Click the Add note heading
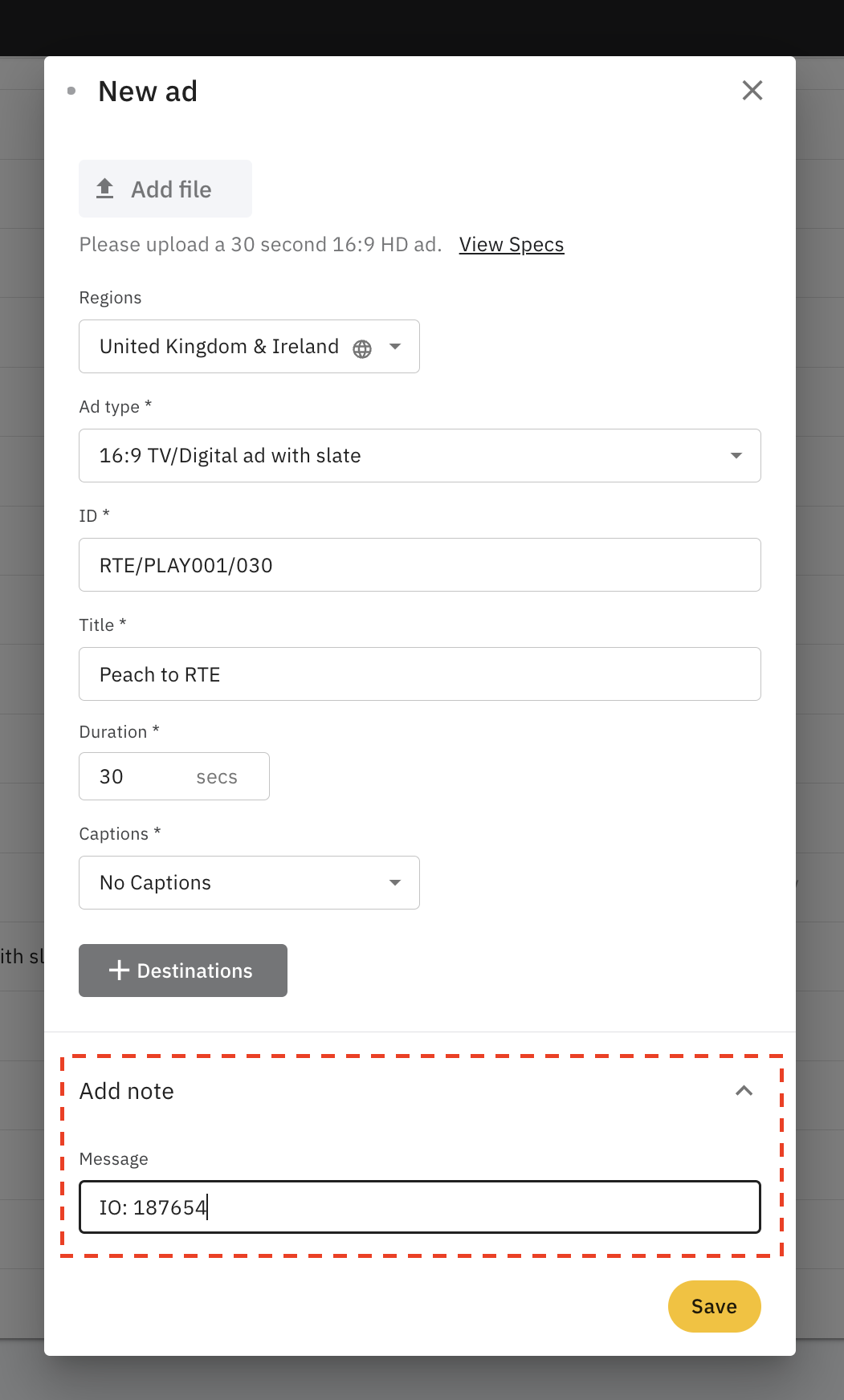The image size is (844, 1400). [126, 1091]
